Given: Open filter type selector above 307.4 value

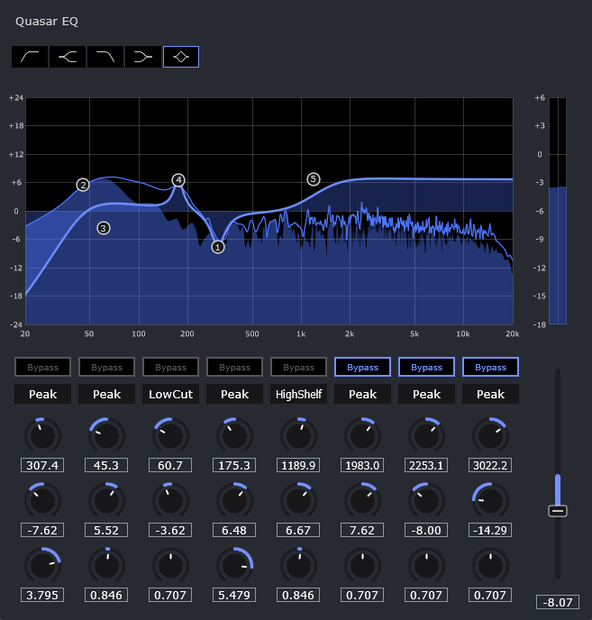Looking at the screenshot, I should 43,394.
